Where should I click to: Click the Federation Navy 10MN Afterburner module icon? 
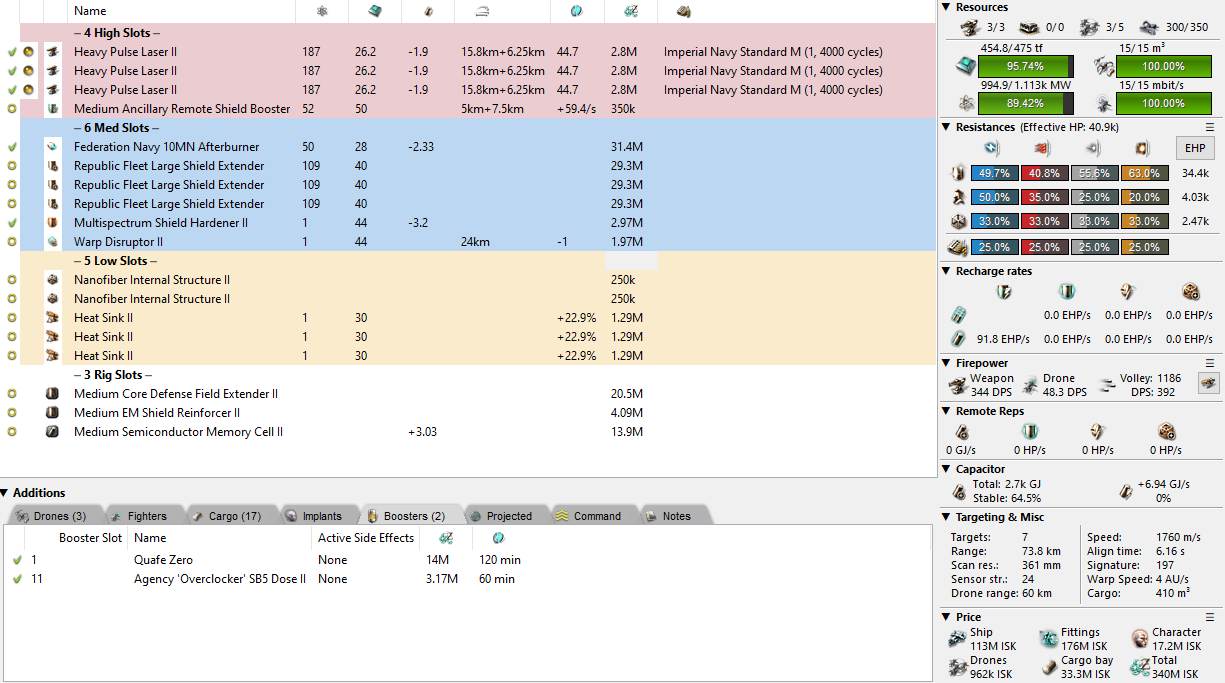pyautogui.click(x=52, y=147)
